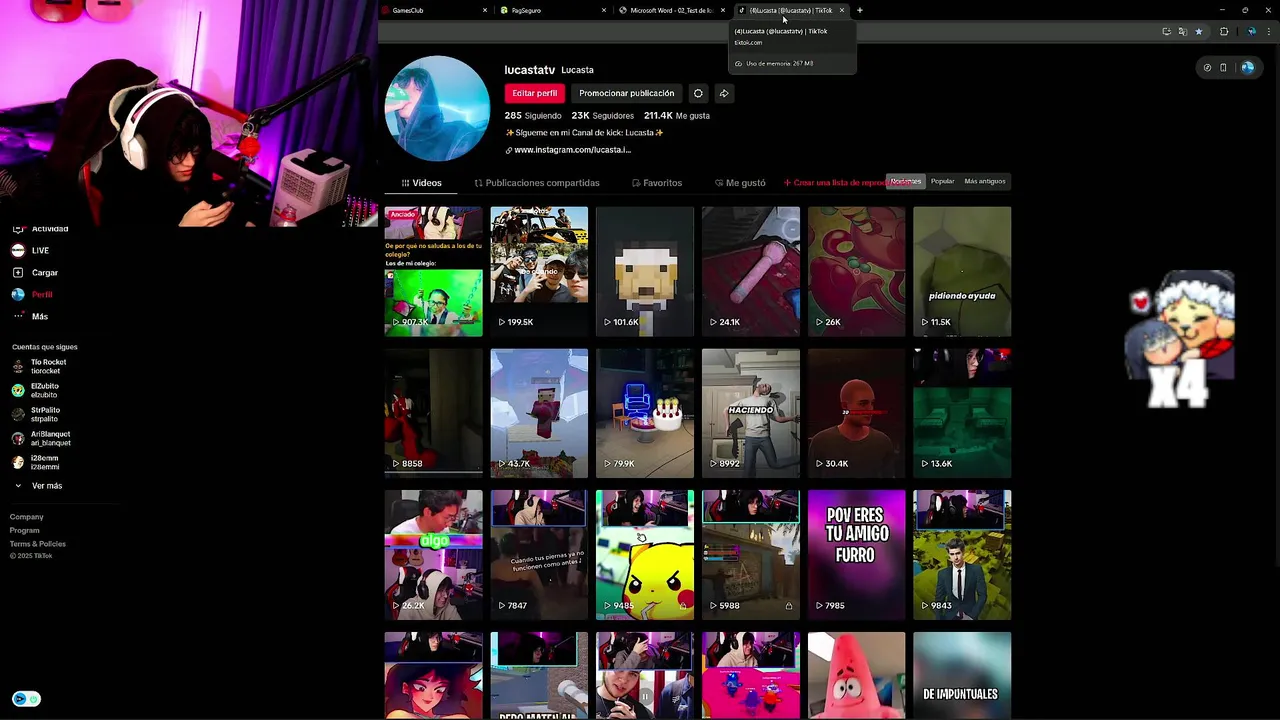Open the browser extensions puzzle icon
1280x720 pixels.
pyautogui.click(x=1224, y=31)
